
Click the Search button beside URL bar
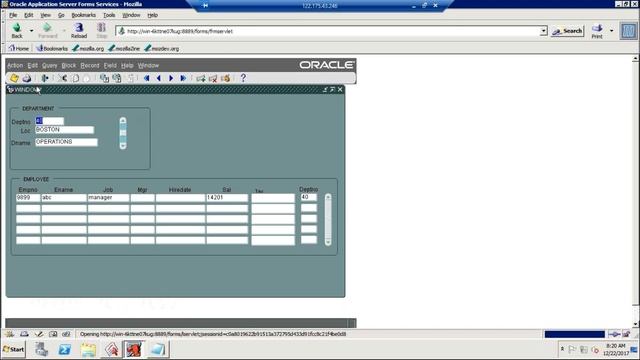tap(567, 31)
